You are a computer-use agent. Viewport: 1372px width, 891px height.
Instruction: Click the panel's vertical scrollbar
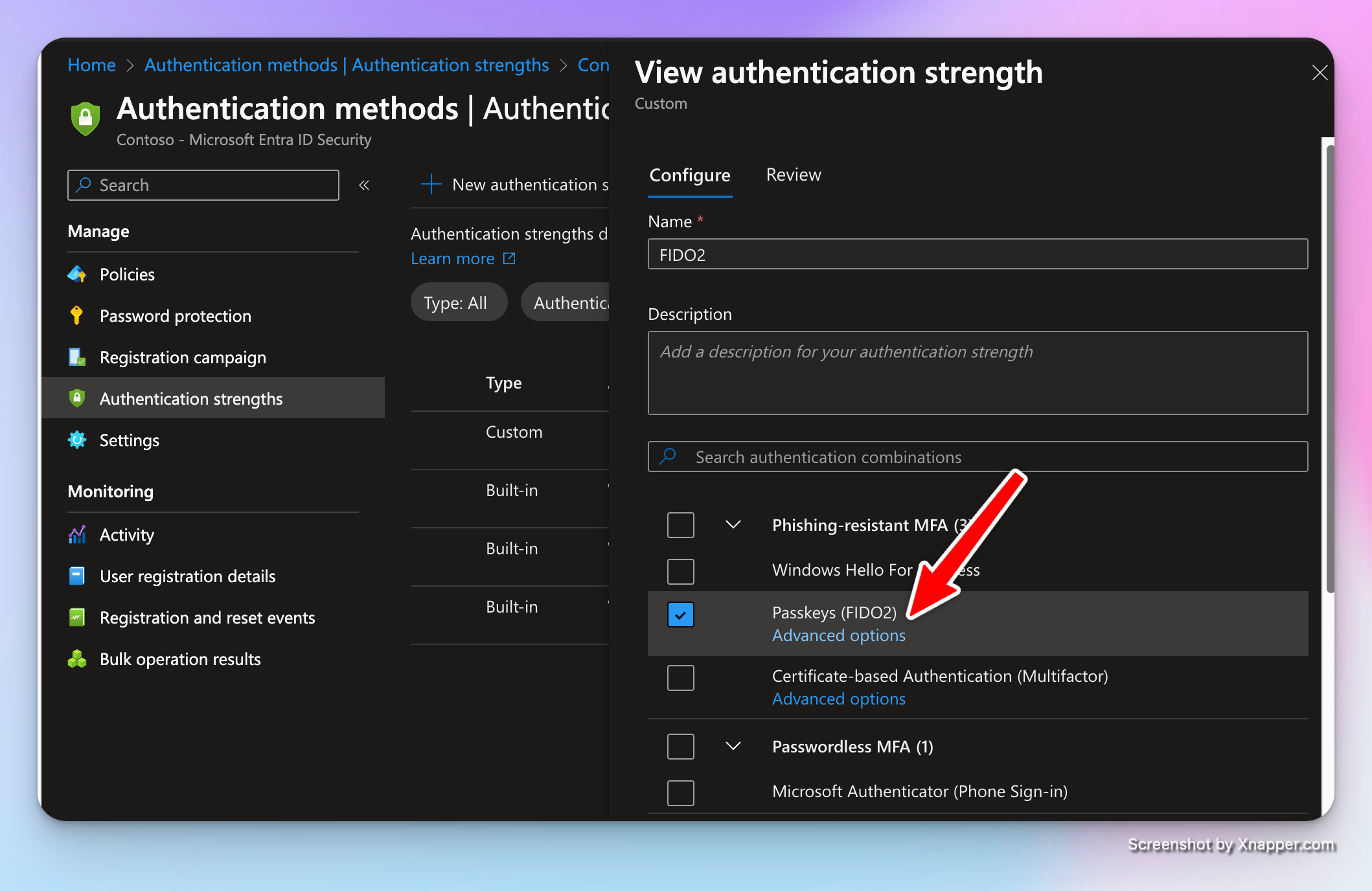click(1329, 369)
